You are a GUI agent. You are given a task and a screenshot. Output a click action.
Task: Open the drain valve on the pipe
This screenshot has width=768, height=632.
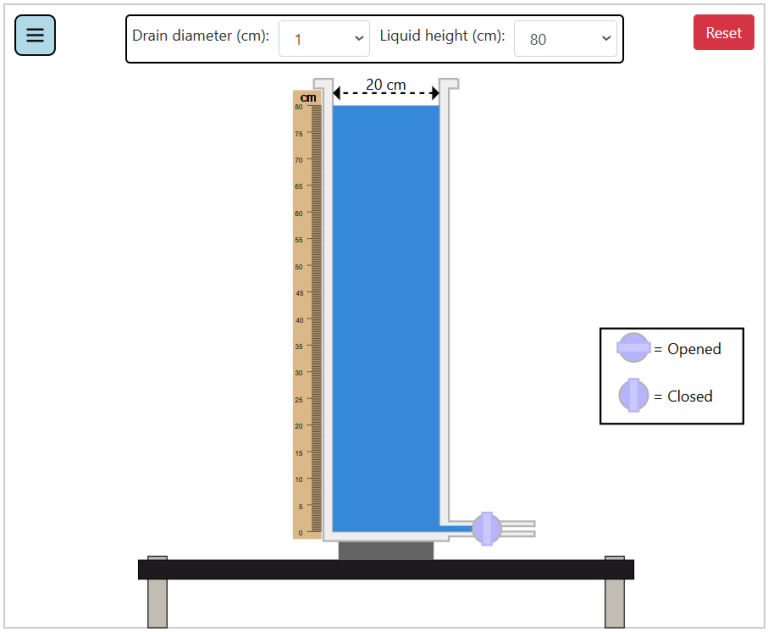coord(486,528)
